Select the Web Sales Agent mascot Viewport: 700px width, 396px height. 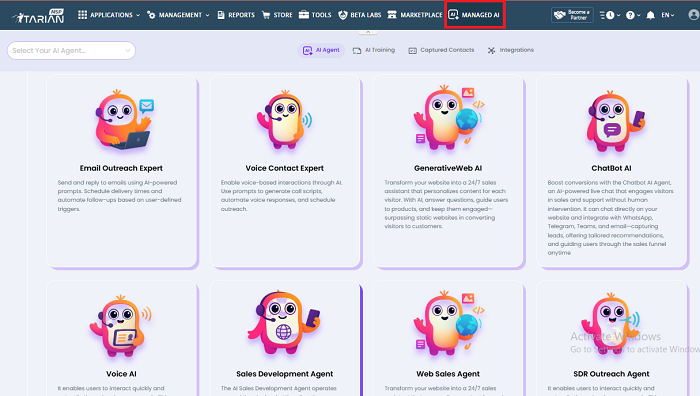click(x=448, y=324)
